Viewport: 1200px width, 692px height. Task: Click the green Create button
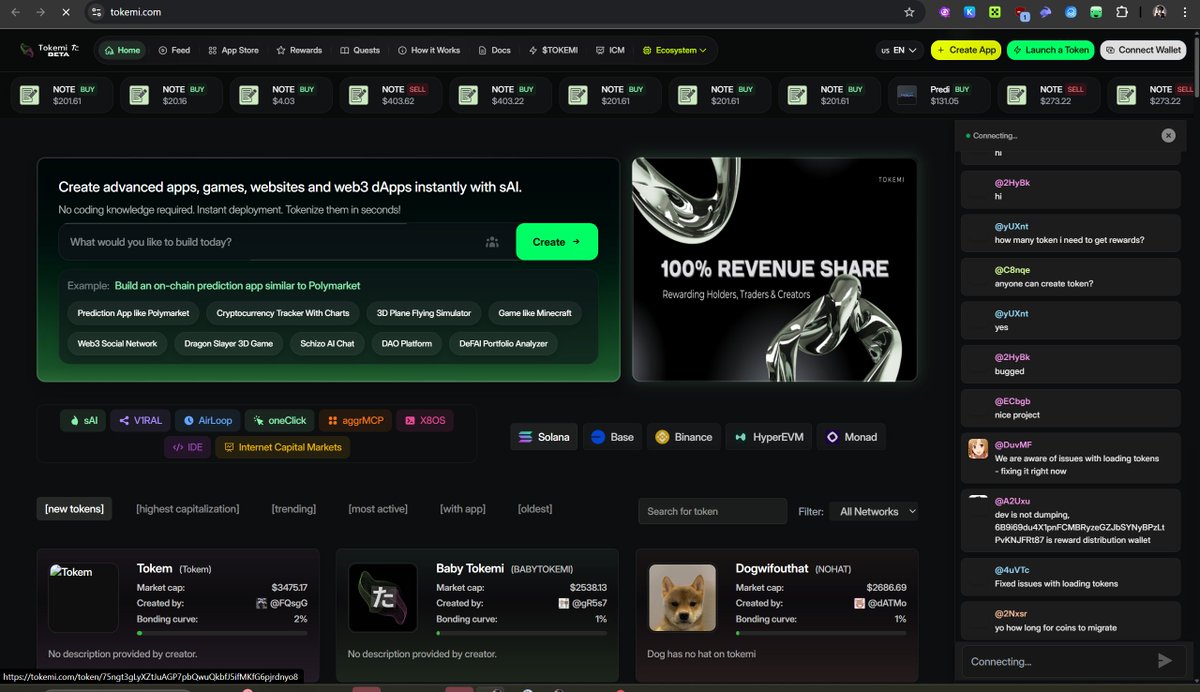pyautogui.click(x=557, y=242)
